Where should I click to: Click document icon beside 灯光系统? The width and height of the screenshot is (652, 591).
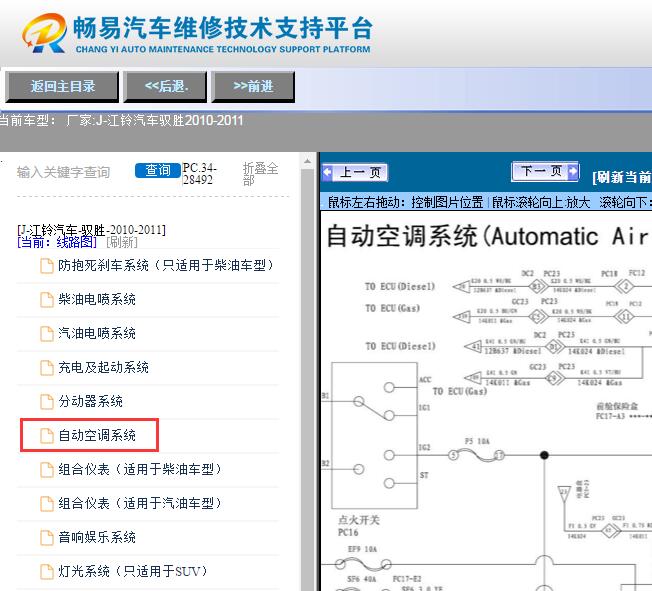pos(47,572)
